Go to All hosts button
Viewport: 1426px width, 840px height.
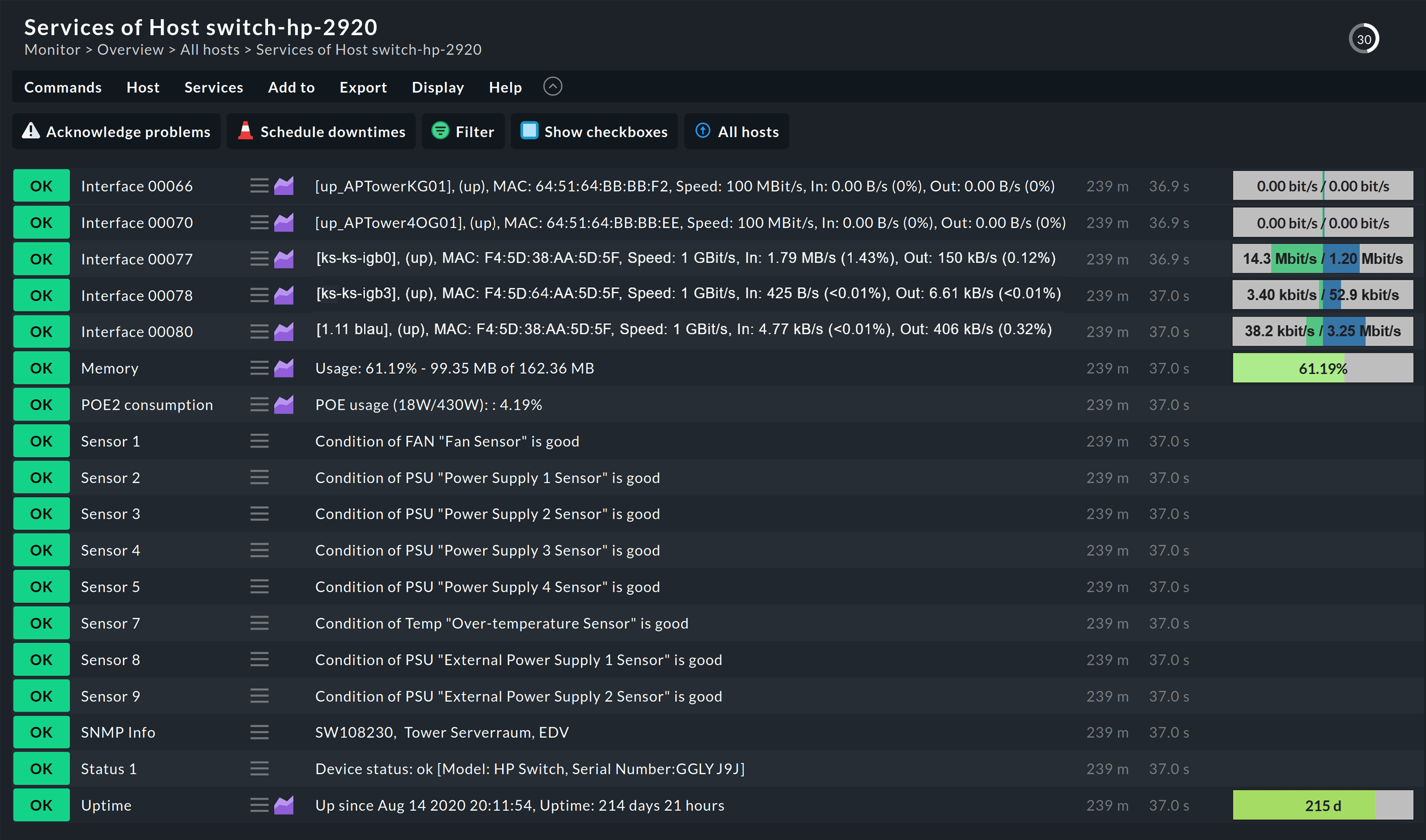pyautogui.click(x=736, y=131)
